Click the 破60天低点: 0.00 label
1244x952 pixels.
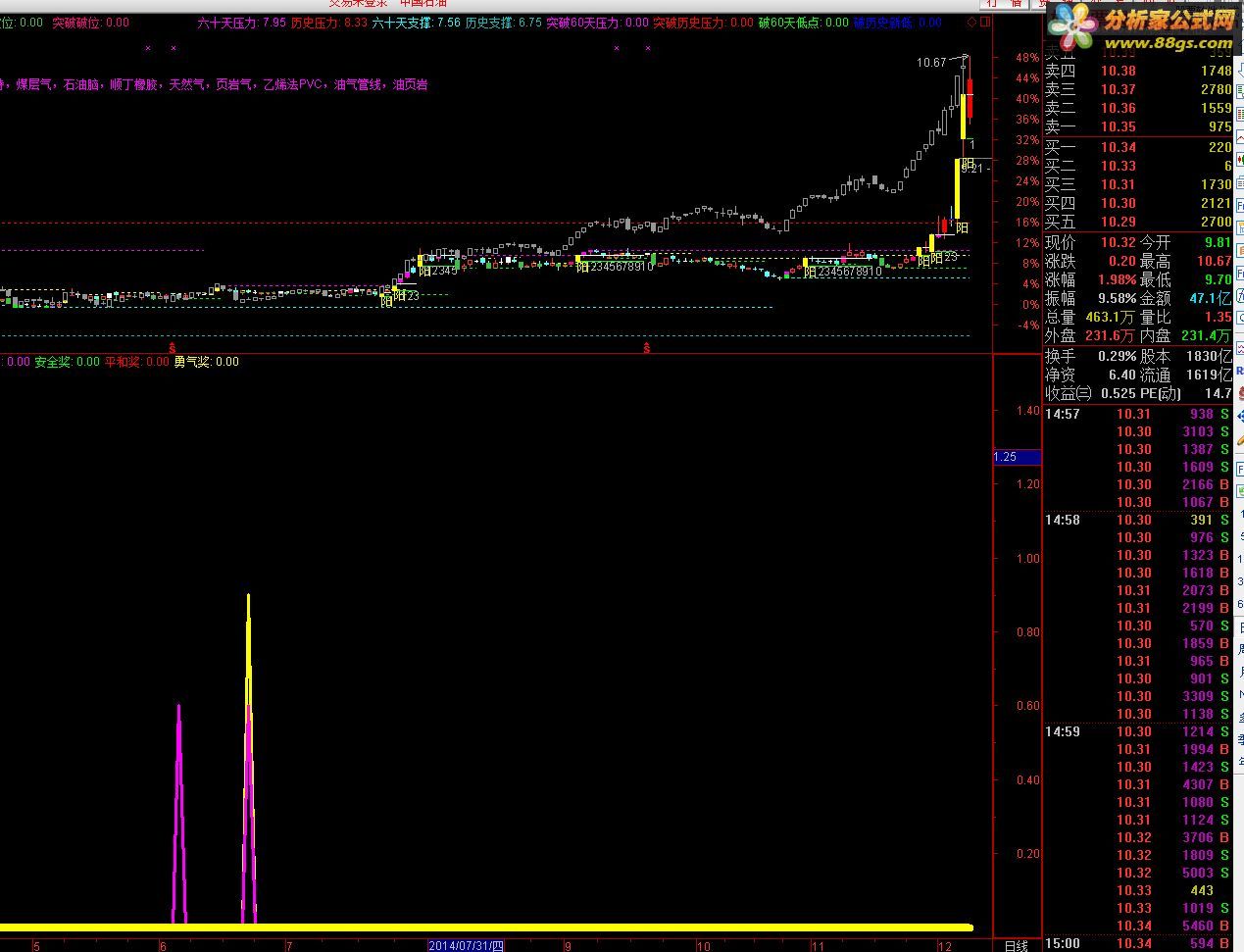pos(804,23)
